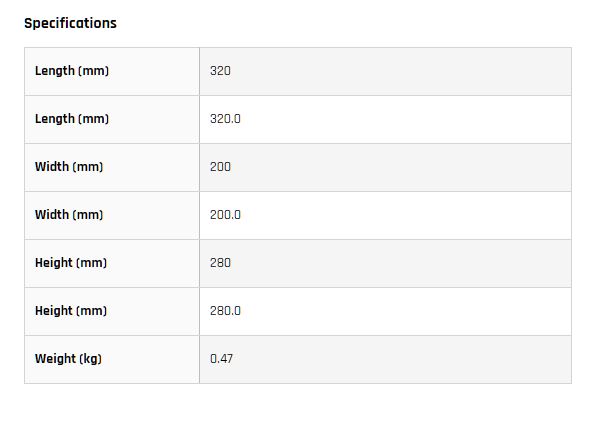This screenshot has height=426, width=610.
Task: Click the 200.0 width value
Action: click(x=225, y=214)
